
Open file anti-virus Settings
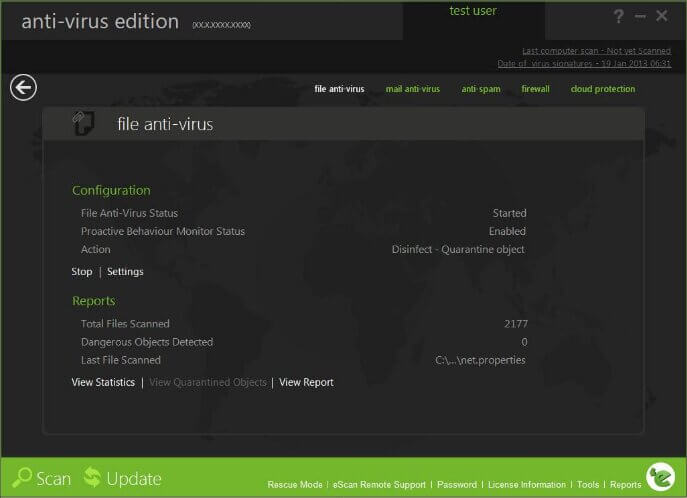pos(125,272)
